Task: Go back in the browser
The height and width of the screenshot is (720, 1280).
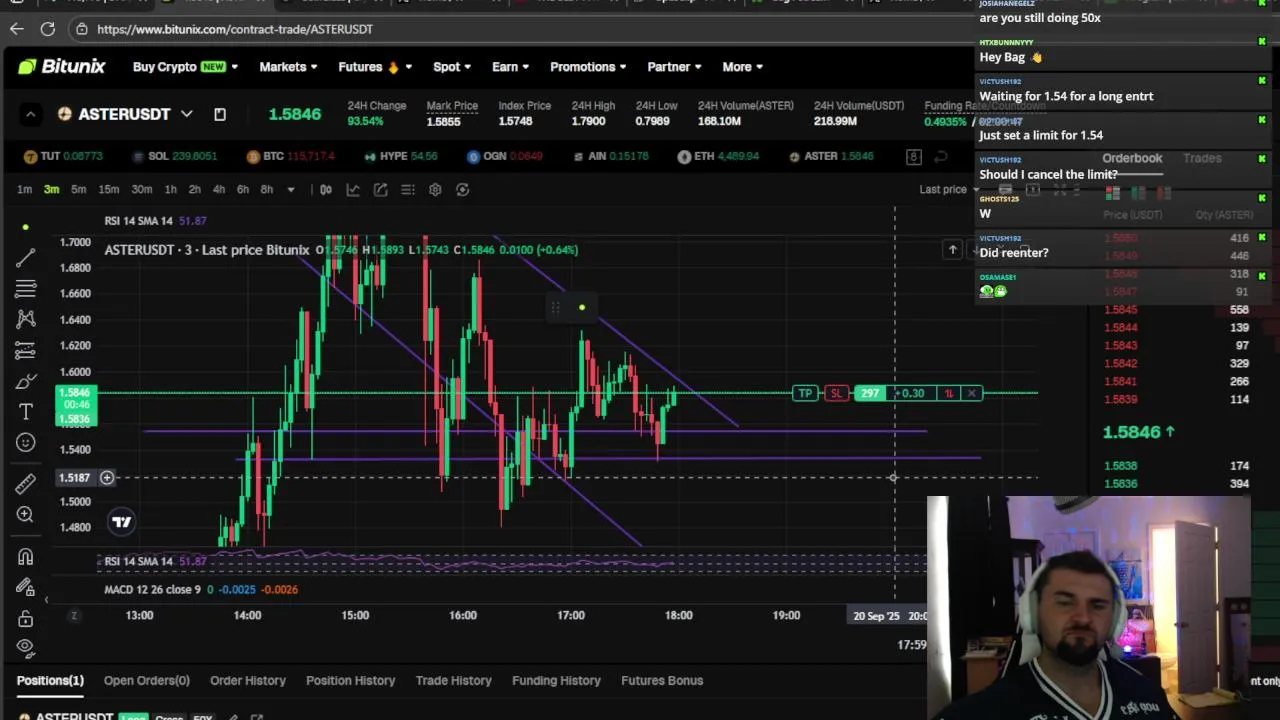Action: coord(16,29)
